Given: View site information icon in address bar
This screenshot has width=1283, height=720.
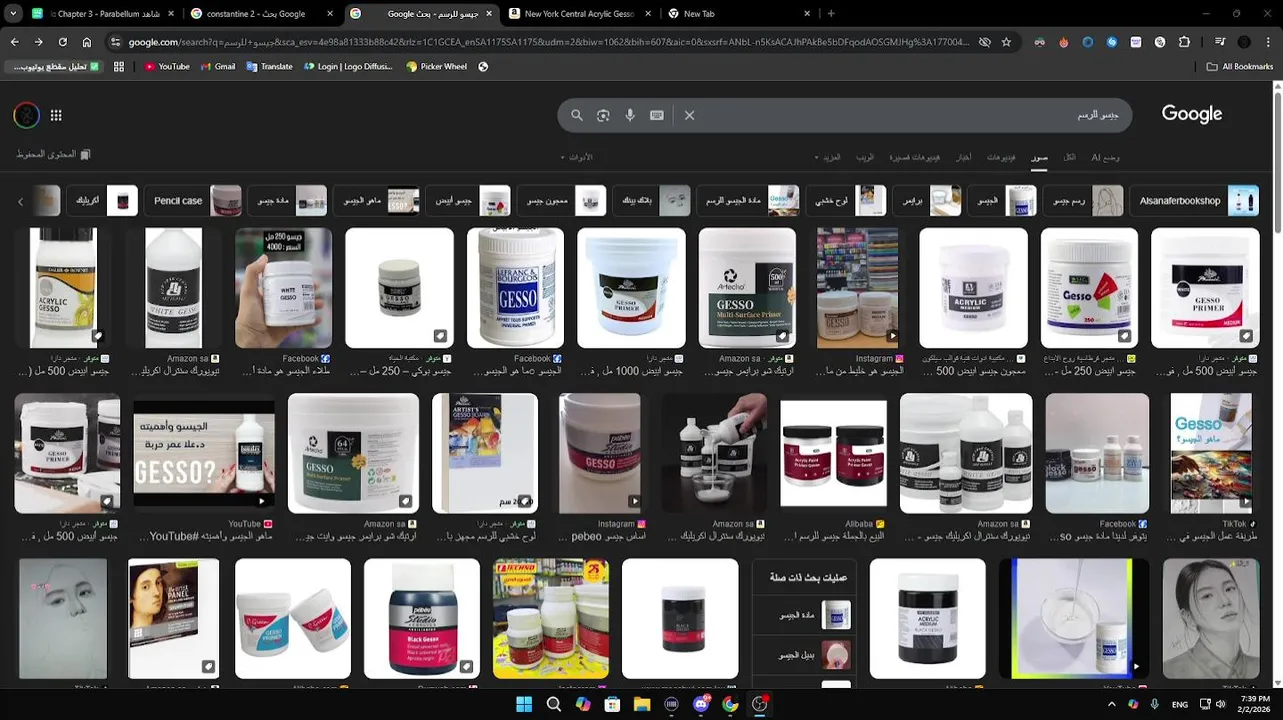Looking at the screenshot, I should 116,42.
